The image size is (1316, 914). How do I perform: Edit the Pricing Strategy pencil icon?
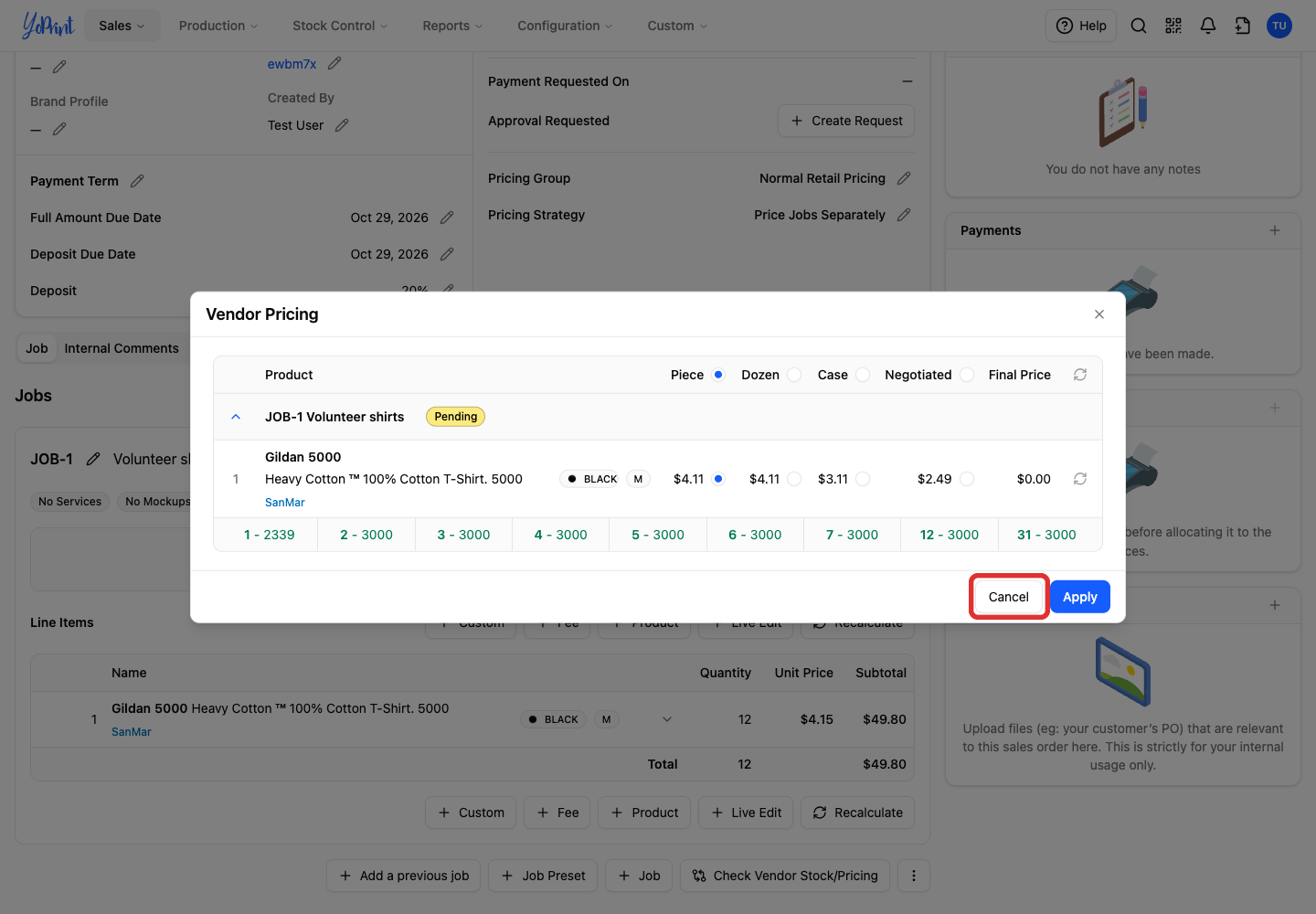pos(904,215)
